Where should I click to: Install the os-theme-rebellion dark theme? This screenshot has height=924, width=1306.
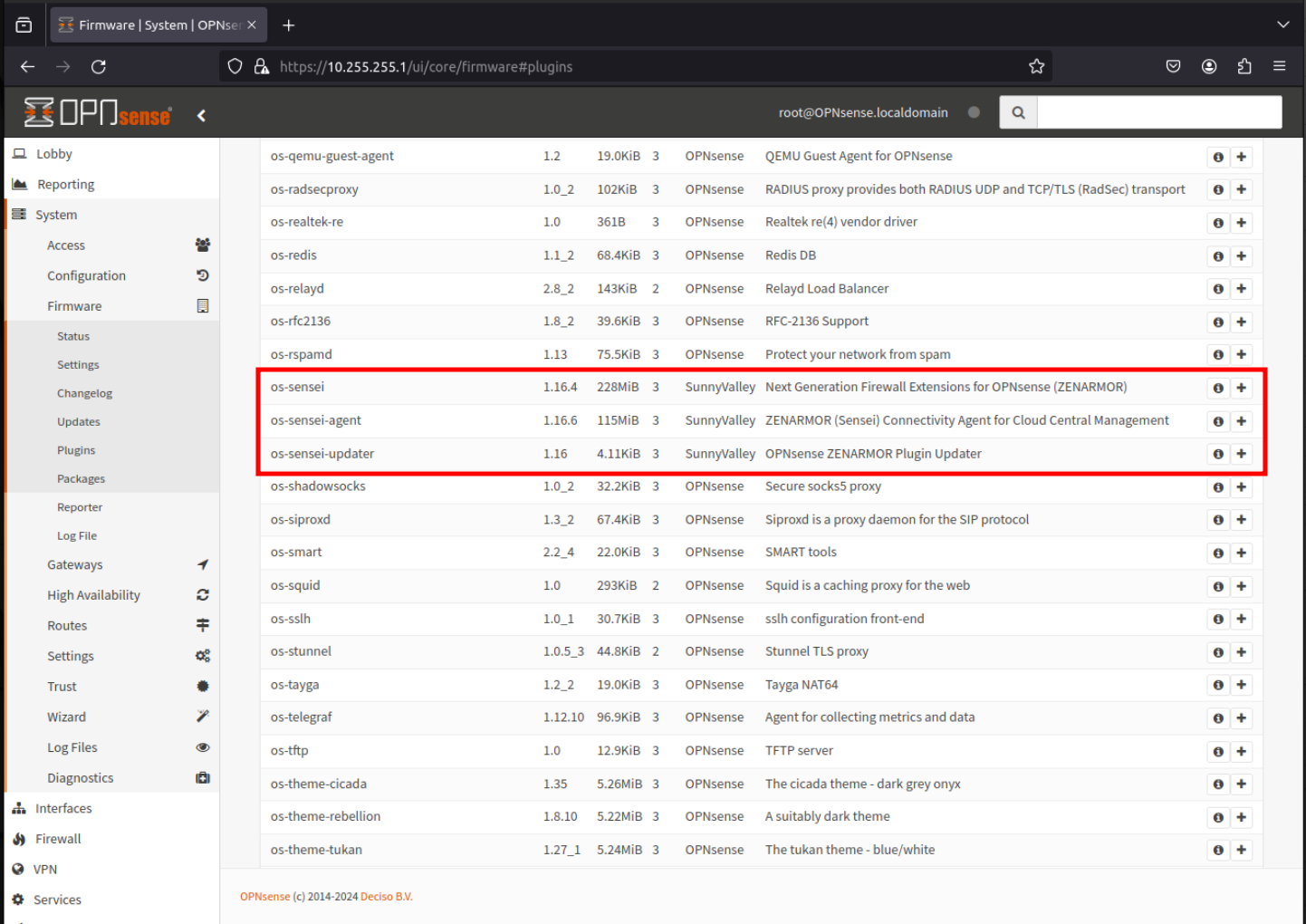click(1241, 817)
